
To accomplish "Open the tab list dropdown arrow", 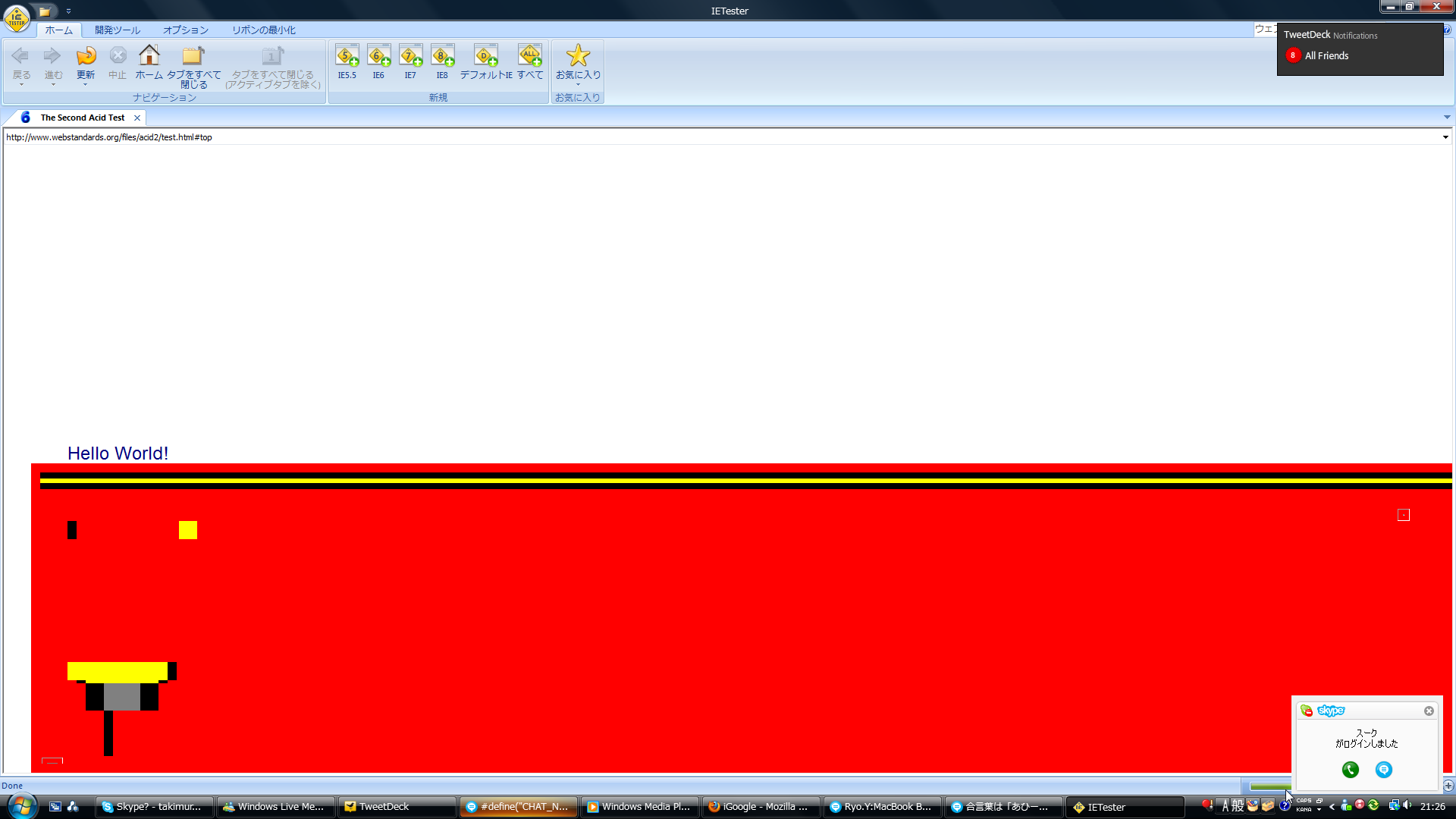I will point(1447,118).
